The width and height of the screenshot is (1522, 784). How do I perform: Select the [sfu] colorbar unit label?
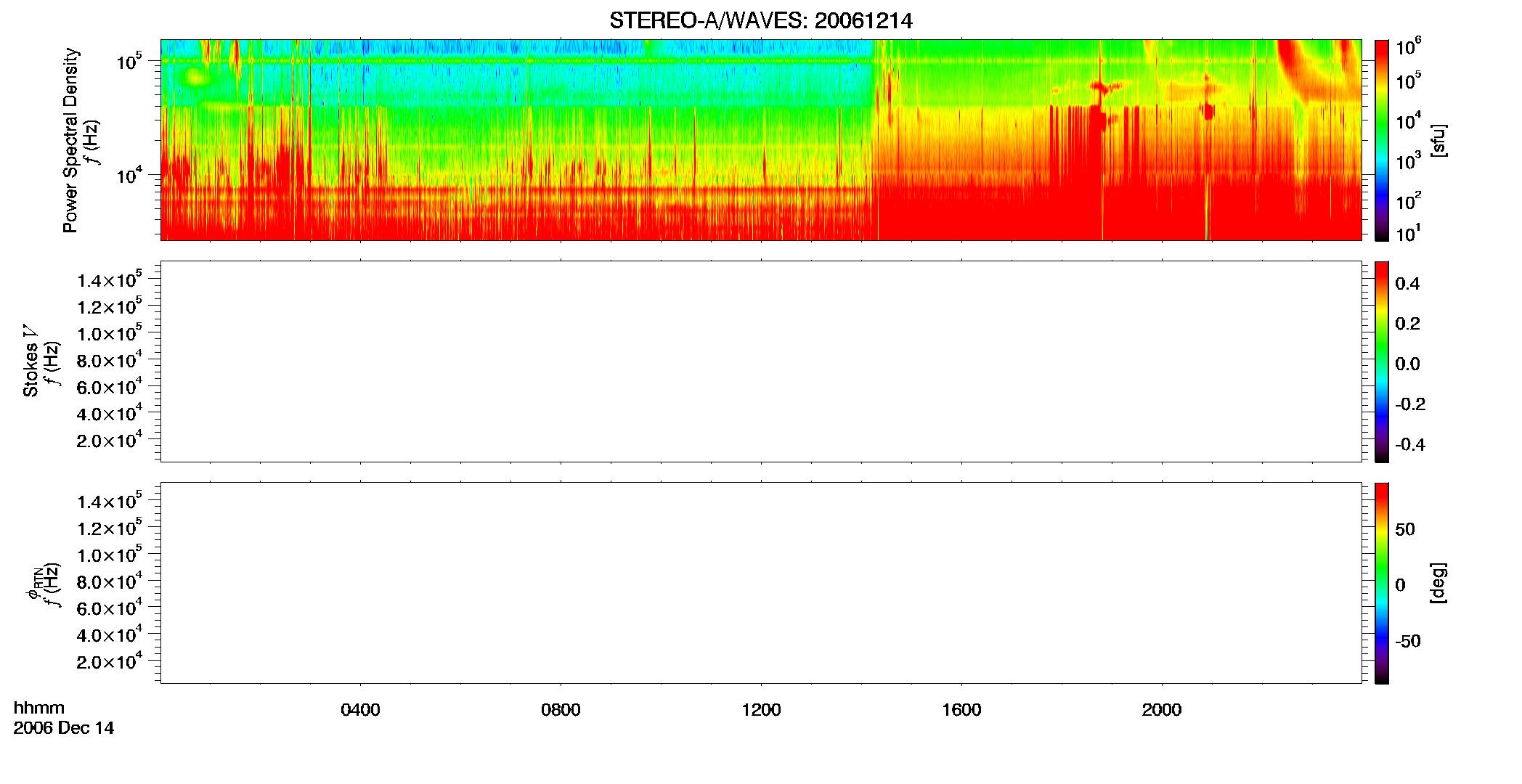click(x=1438, y=140)
